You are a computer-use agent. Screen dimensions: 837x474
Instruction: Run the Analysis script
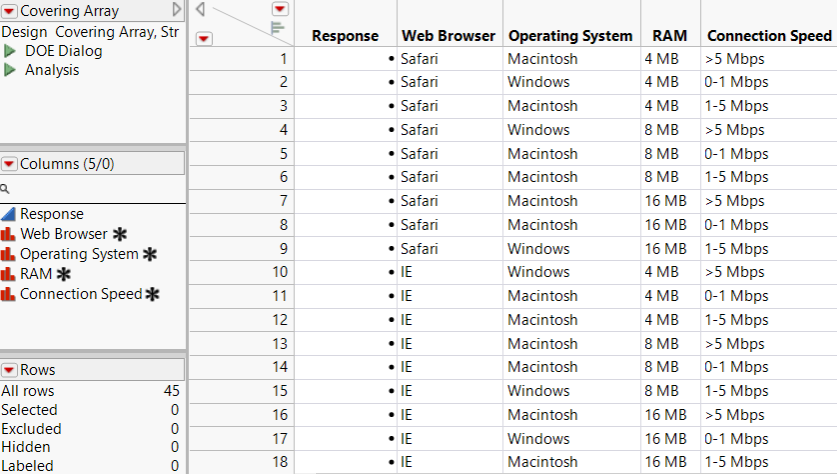click(x=10, y=70)
